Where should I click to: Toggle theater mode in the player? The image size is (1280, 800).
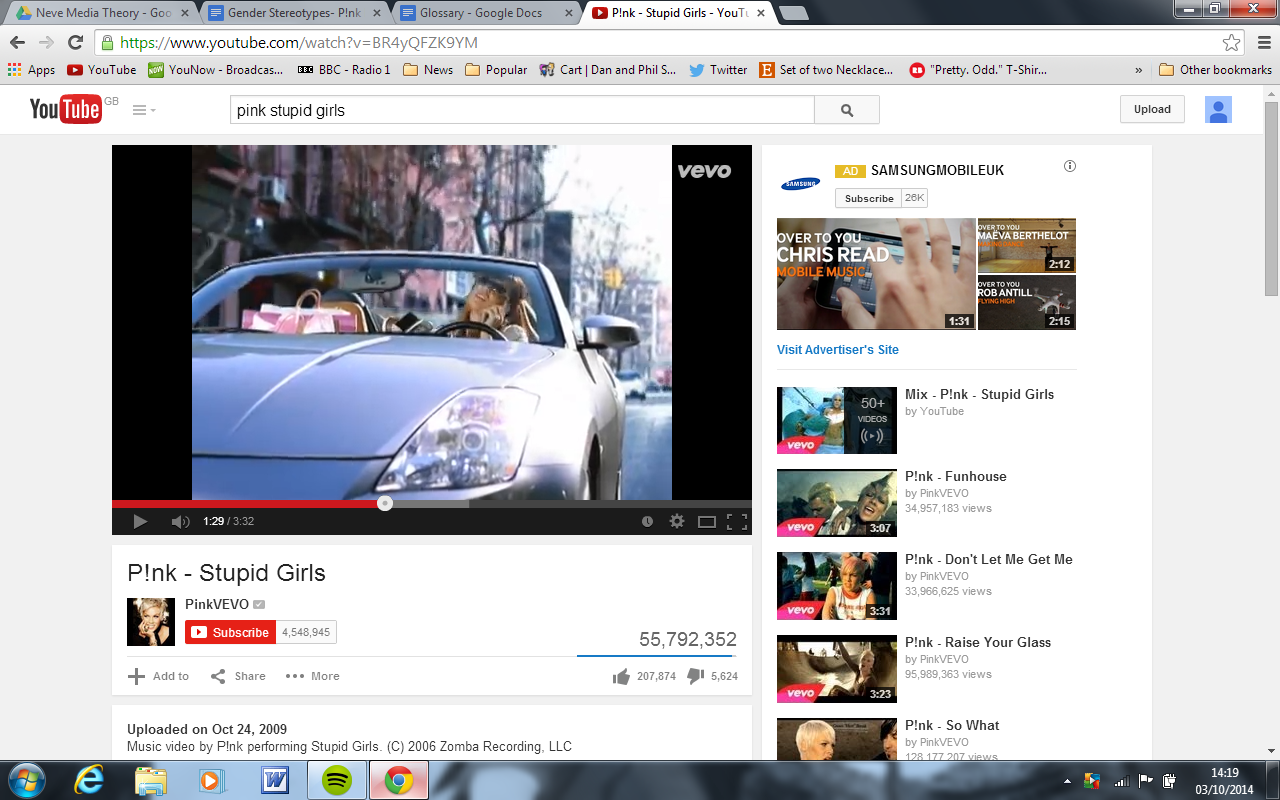(x=707, y=521)
